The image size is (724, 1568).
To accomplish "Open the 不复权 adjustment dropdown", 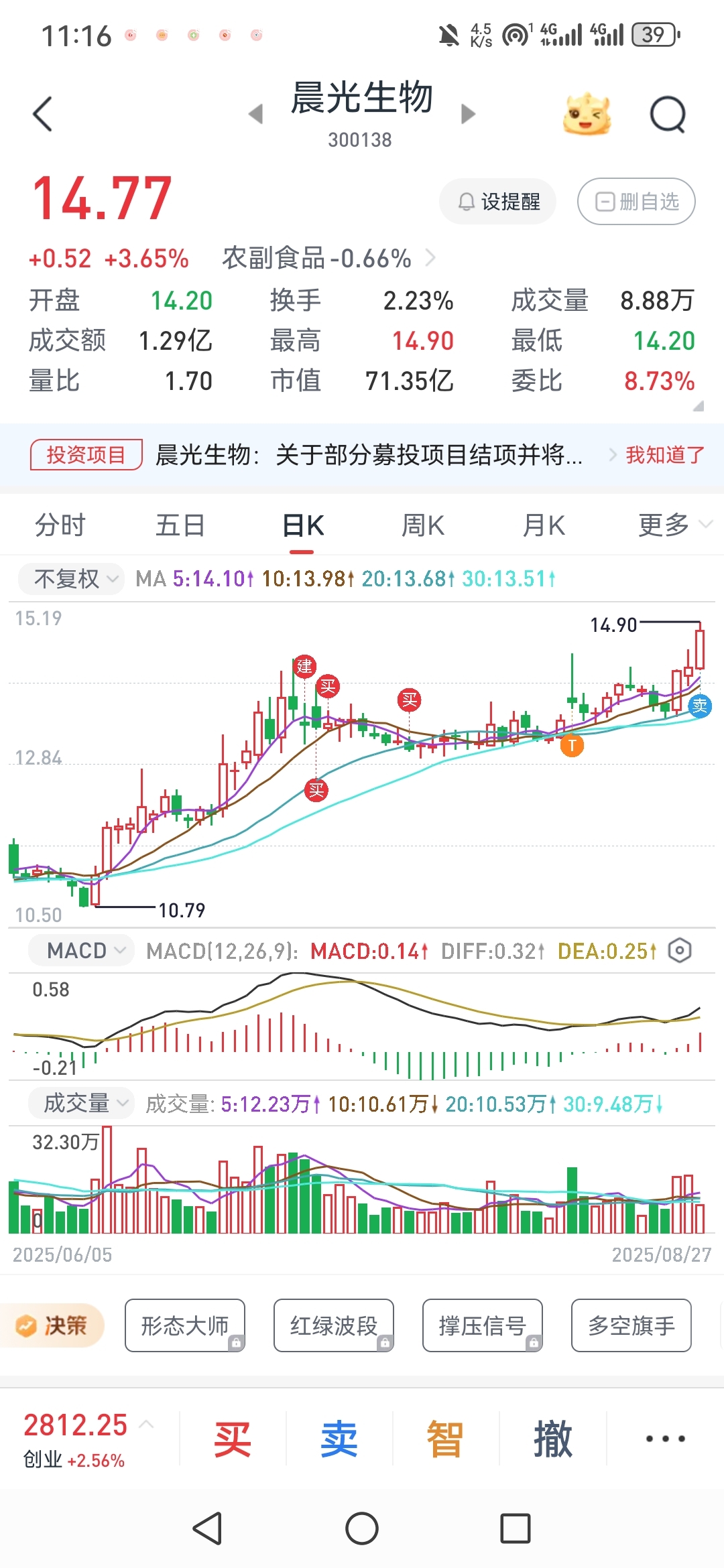I will coord(72,578).
